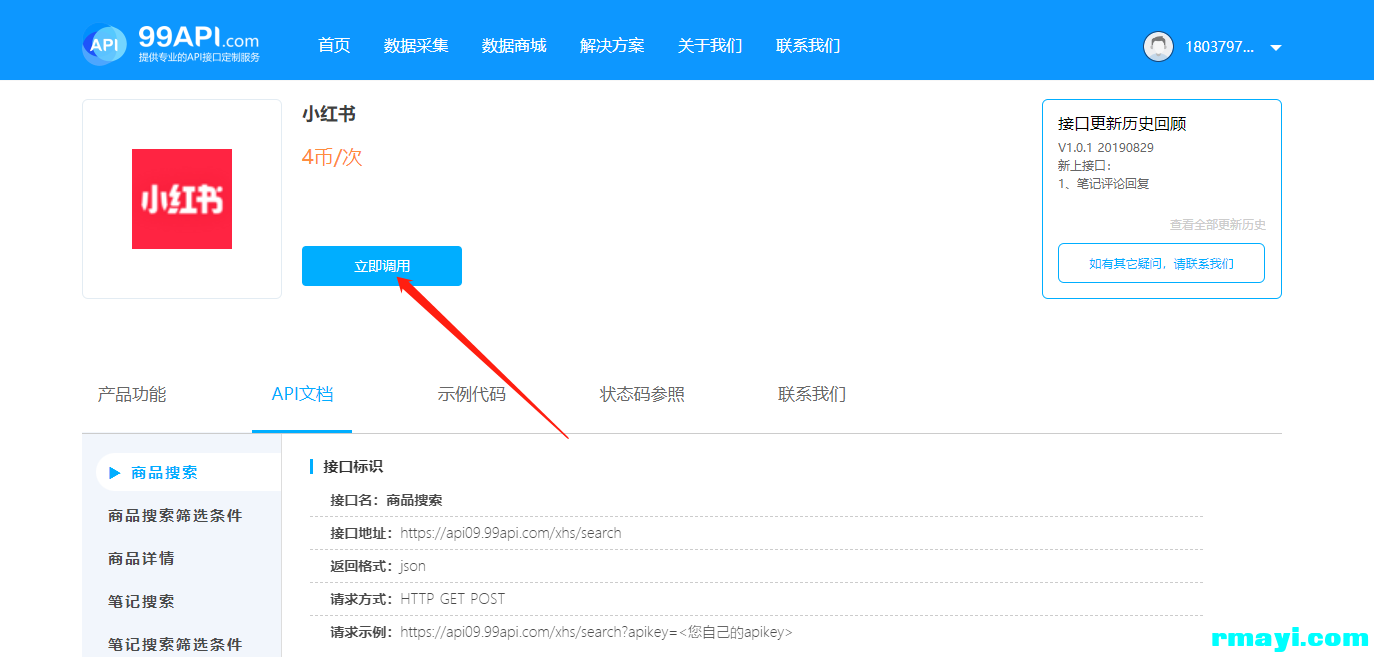Open 查看全部更新历史 link
The width and height of the screenshot is (1374, 657).
click(1217, 225)
